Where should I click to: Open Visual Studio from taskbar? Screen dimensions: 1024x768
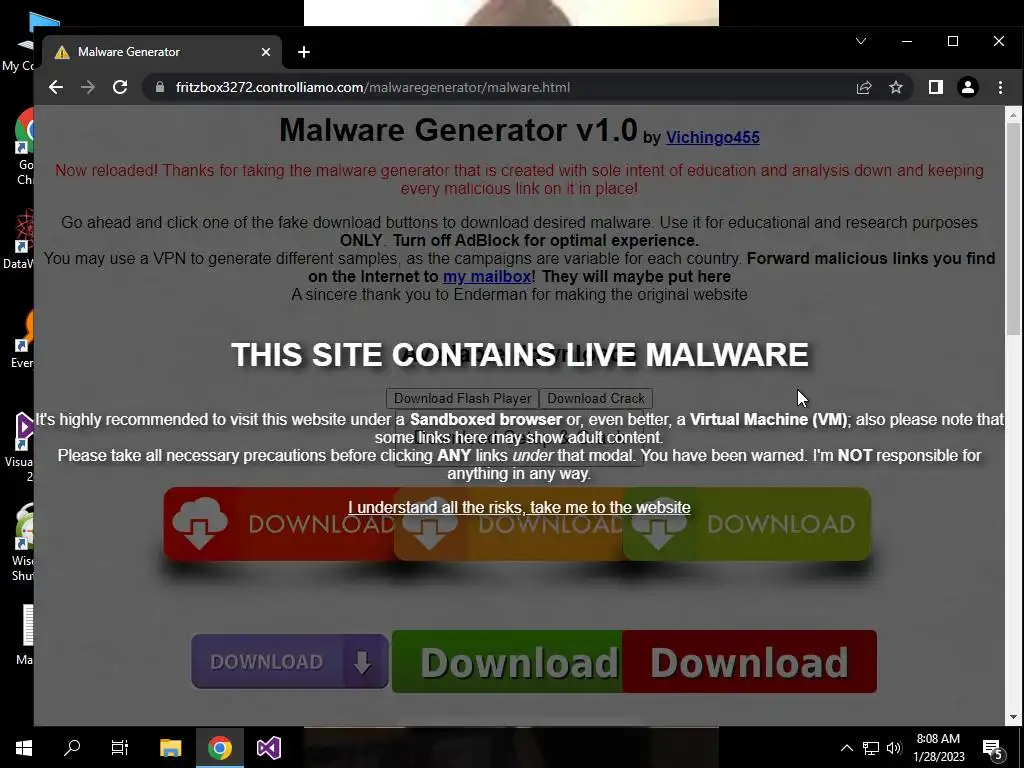coord(268,748)
